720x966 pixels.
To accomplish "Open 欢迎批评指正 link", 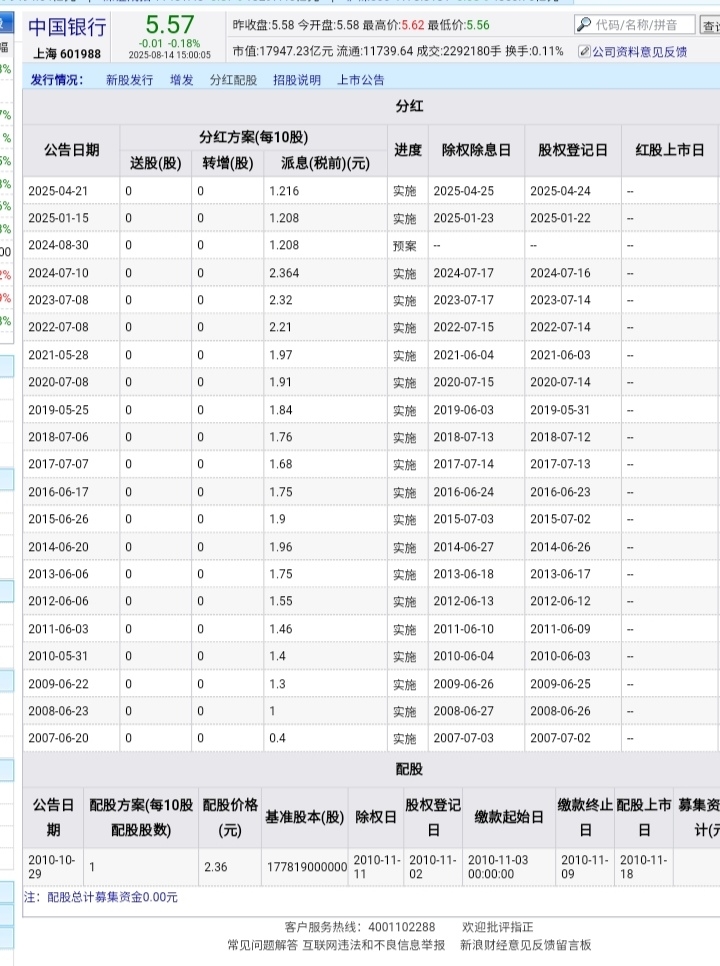I will [498, 927].
